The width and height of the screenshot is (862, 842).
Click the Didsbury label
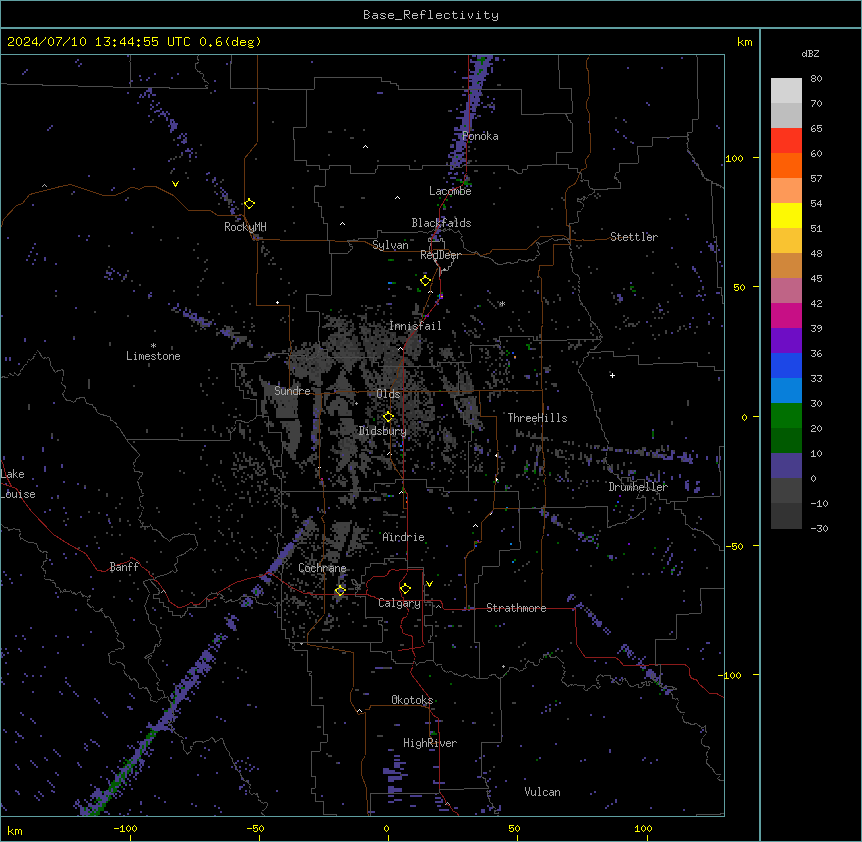pos(383,431)
